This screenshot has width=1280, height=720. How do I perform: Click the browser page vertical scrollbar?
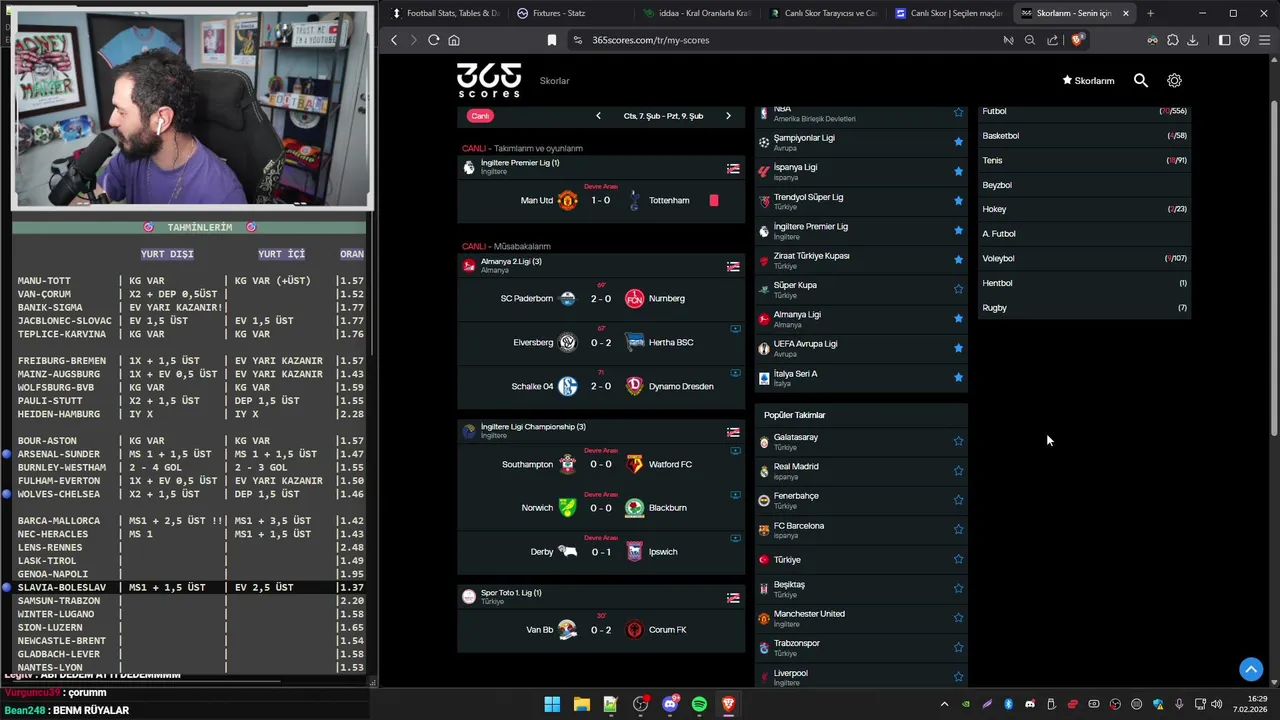click(x=1274, y=268)
